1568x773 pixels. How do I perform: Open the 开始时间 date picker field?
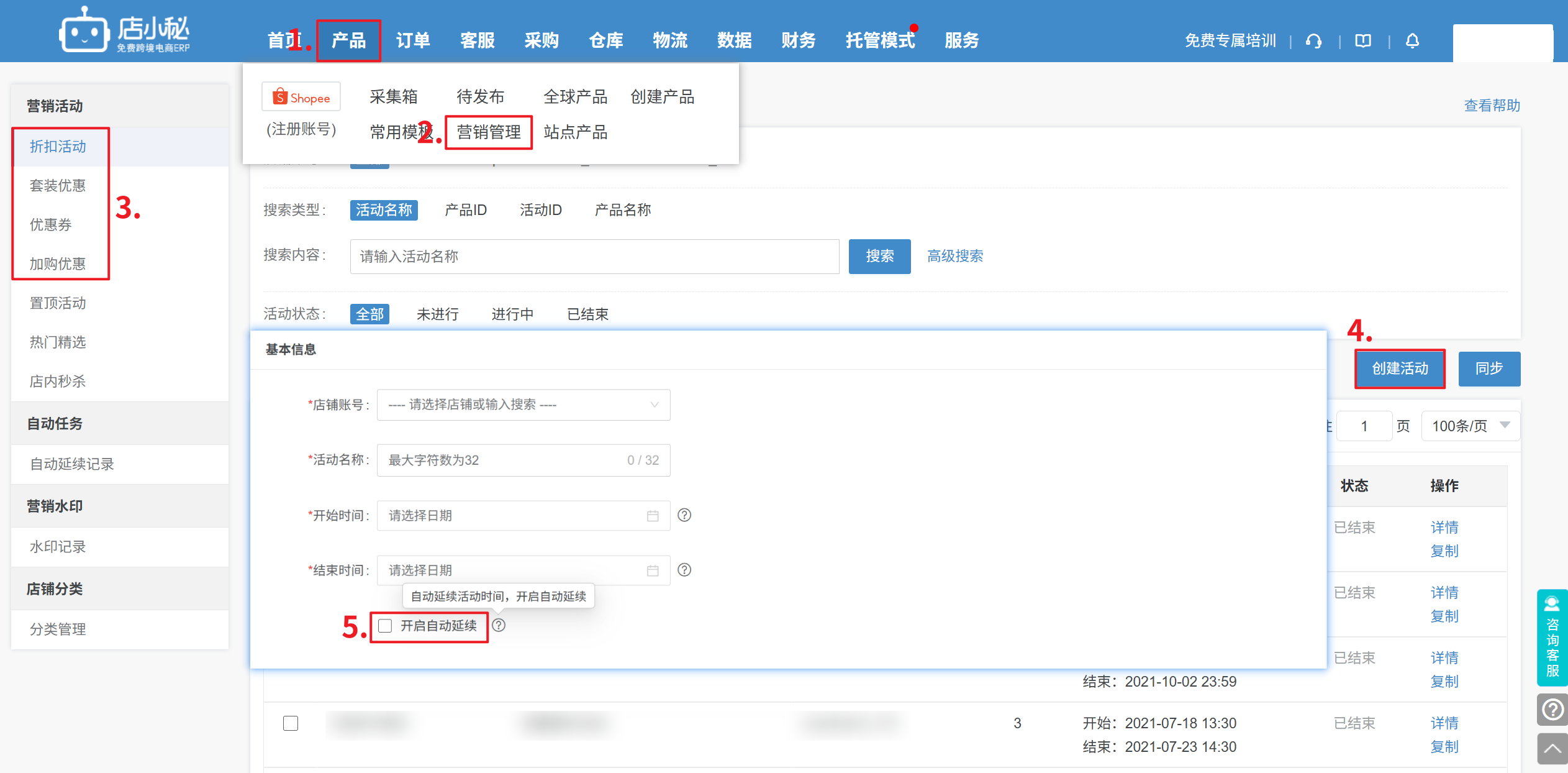[x=523, y=516]
